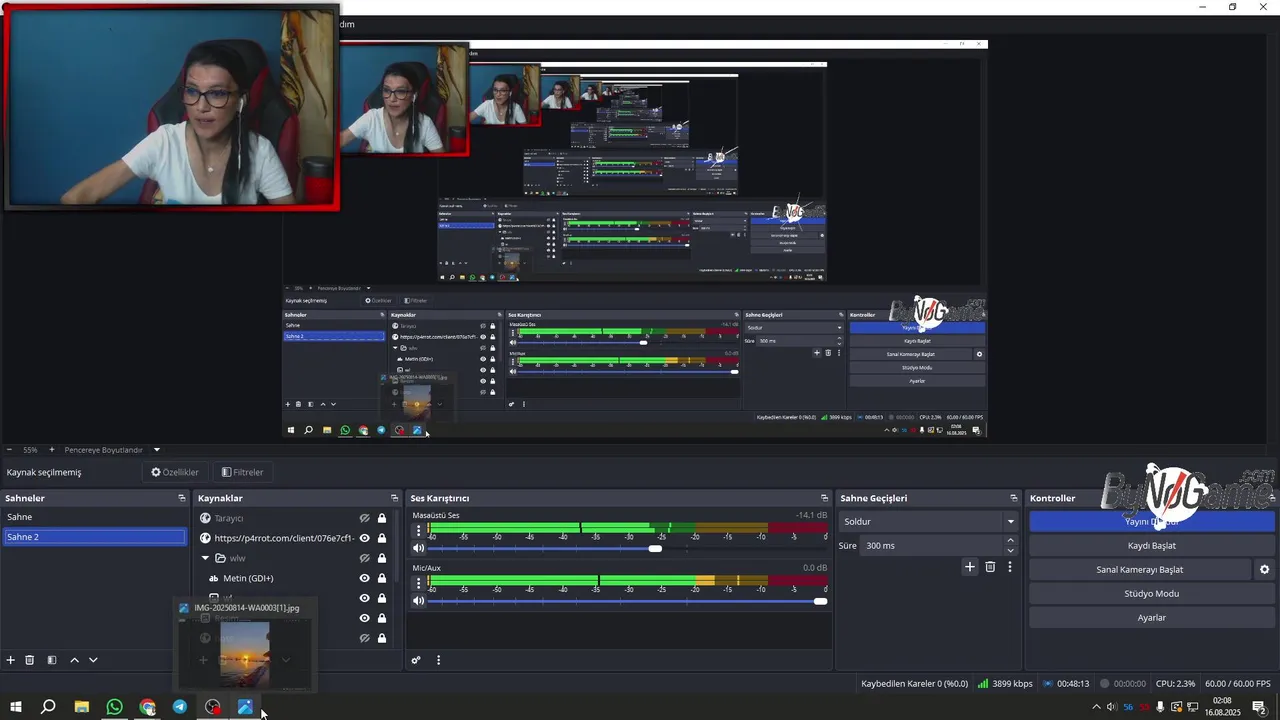Image resolution: width=1280 pixels, height=720 pixels.
Task: Open Pencereye Boyutlandır preview scale dropdown
Action: (x=156, y=450)
